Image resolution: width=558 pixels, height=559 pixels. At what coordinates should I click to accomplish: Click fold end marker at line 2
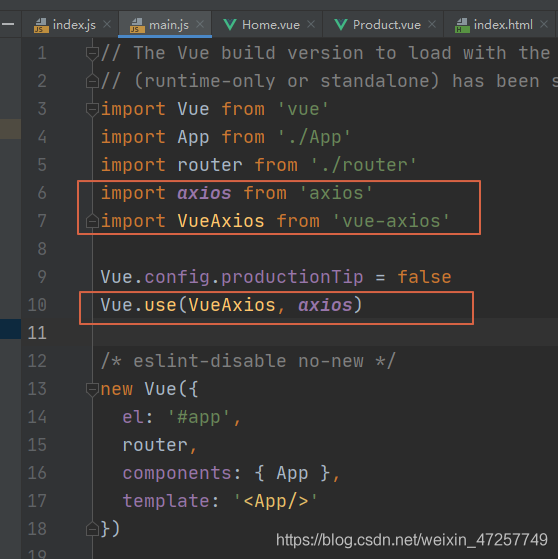[92, 81]
